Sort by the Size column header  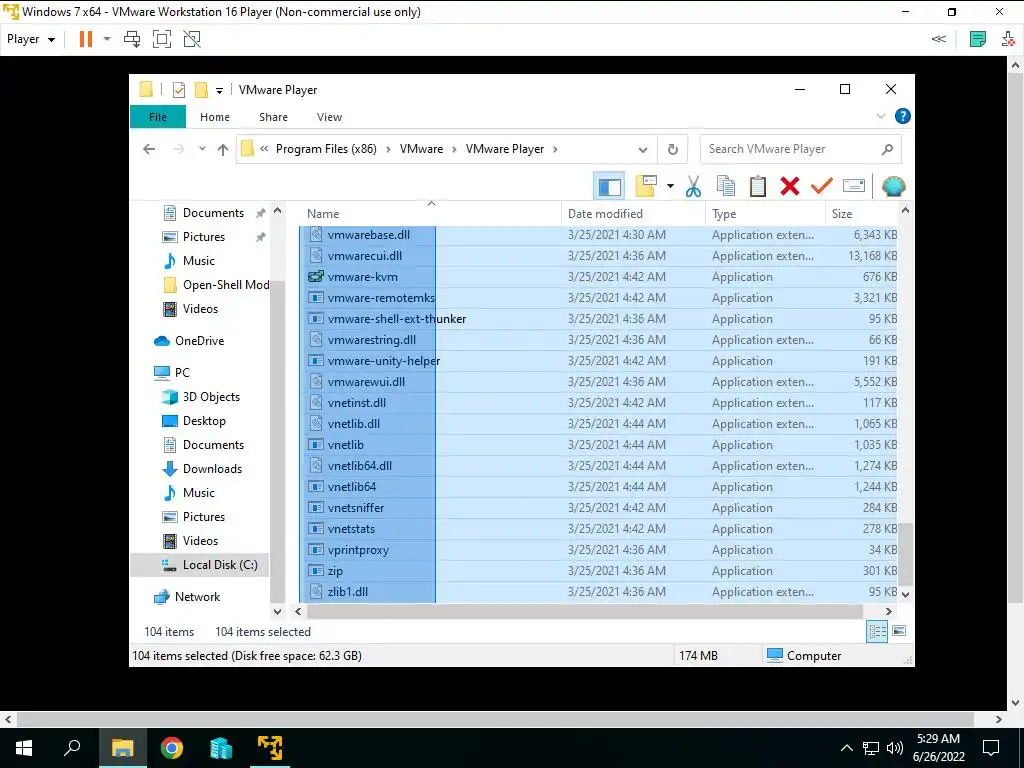(x=861, y=214)
